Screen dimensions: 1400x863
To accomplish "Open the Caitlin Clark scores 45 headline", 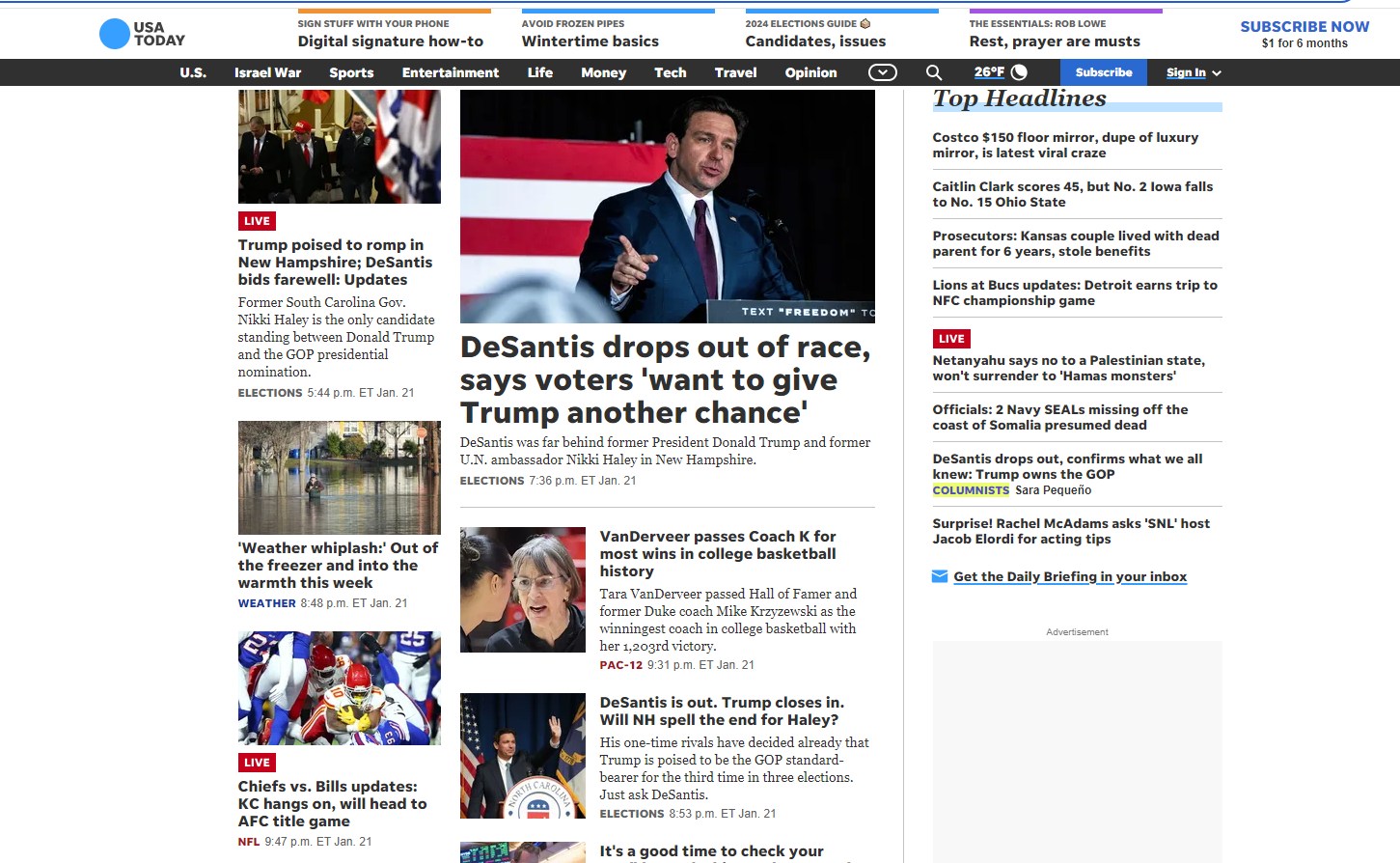I will pos(1073,195).
